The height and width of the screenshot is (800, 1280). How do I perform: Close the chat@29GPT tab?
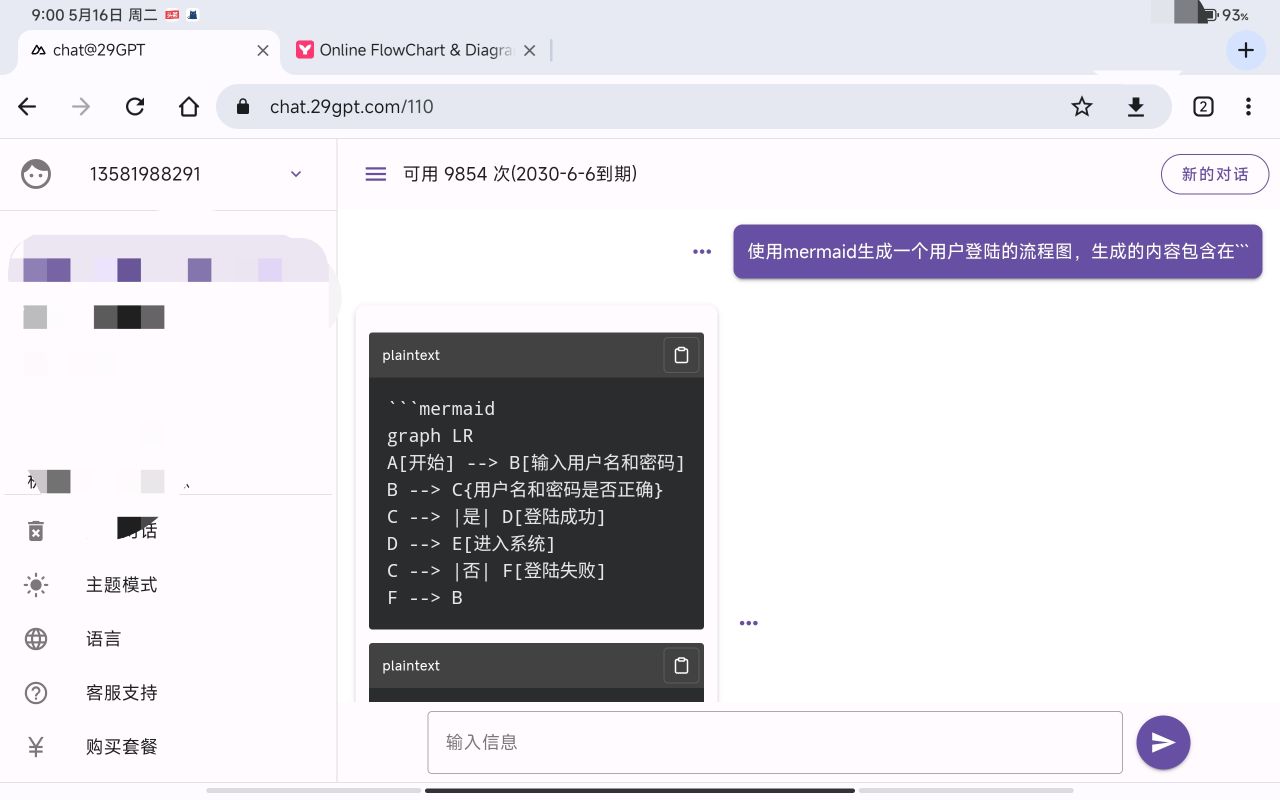click(263, 50)
